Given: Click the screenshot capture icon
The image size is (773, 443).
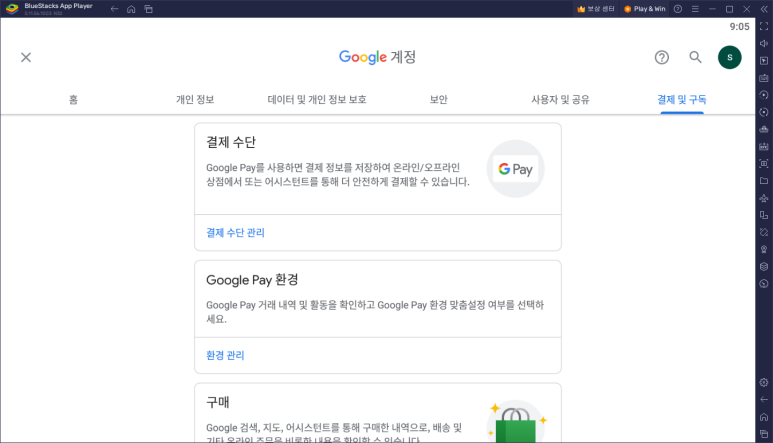Looking at the screenshot, I should [764, 164].
